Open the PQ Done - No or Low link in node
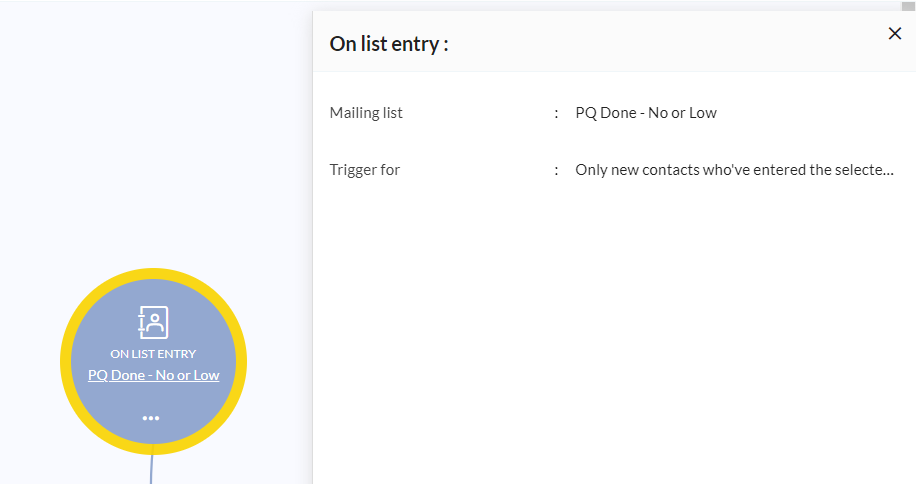Image resolution: width=916 pixels, height=484 pixels. (153, 375)
